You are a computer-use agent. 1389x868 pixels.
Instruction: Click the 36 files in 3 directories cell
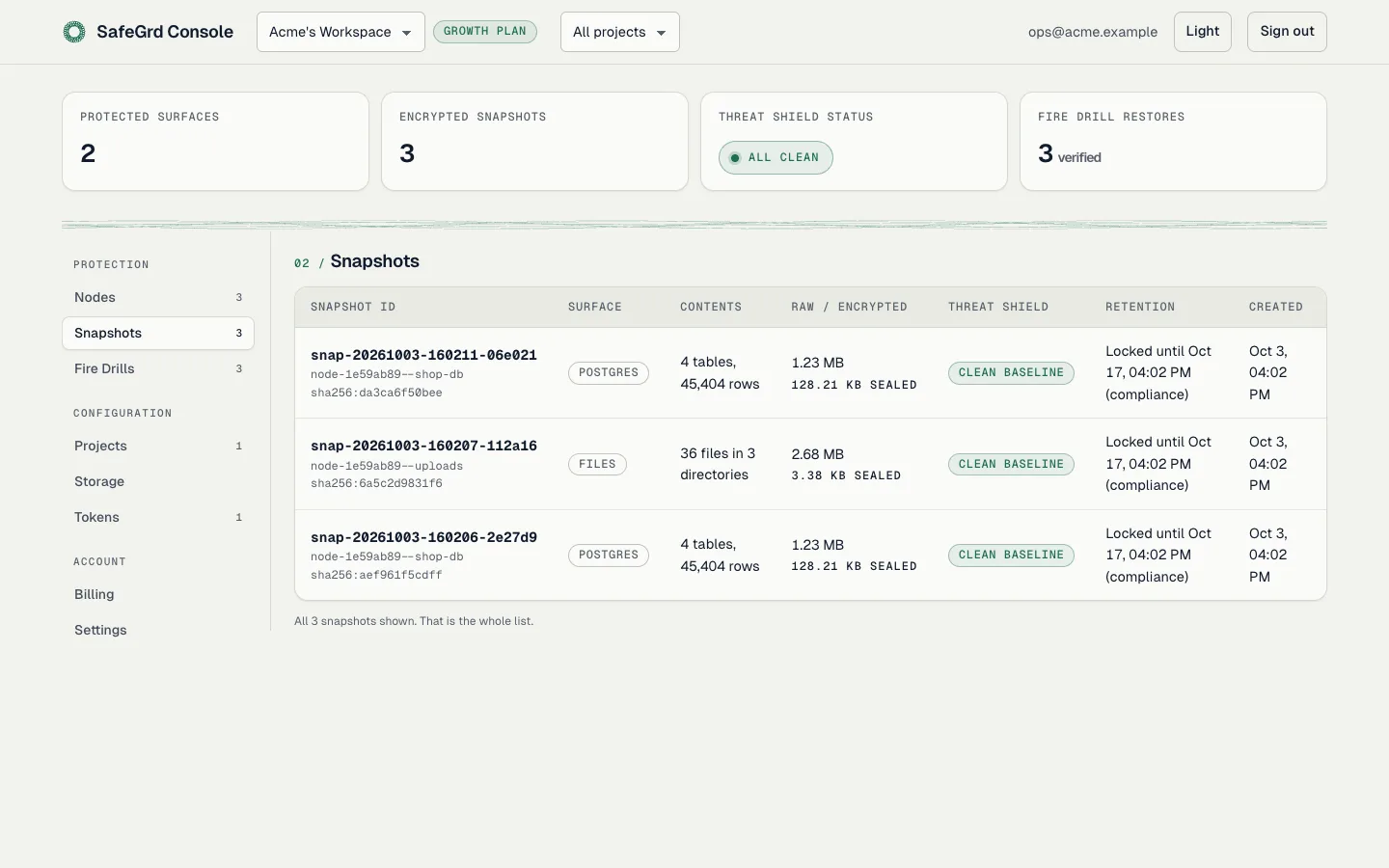click(x=719, y=464)
